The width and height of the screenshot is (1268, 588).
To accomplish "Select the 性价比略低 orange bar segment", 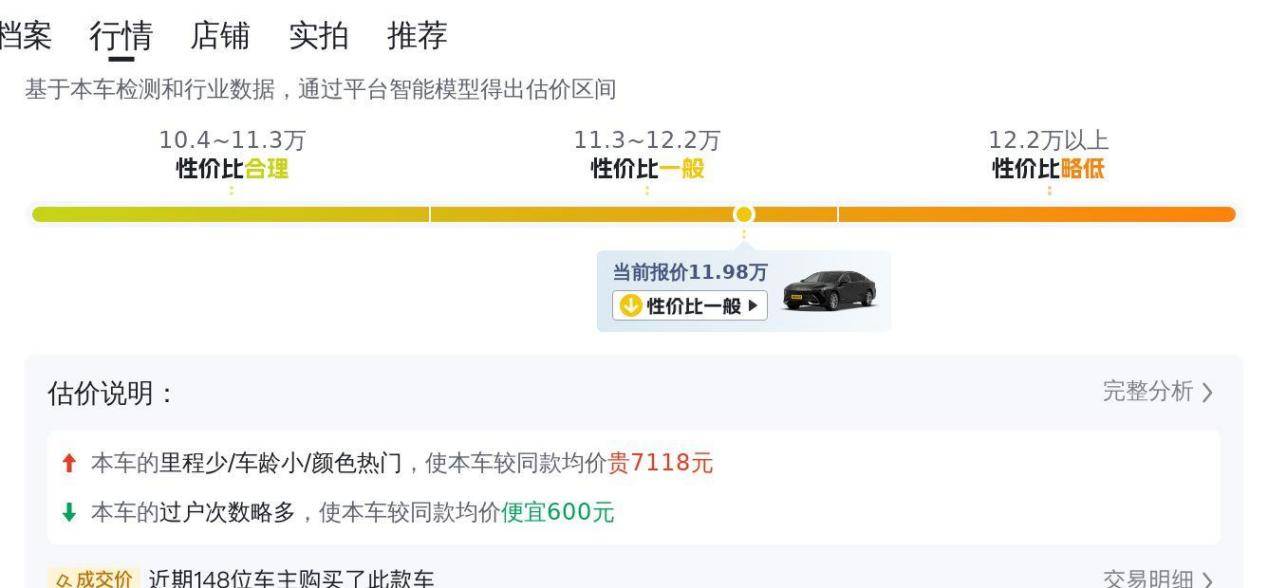I will [x=1037, y=214].
